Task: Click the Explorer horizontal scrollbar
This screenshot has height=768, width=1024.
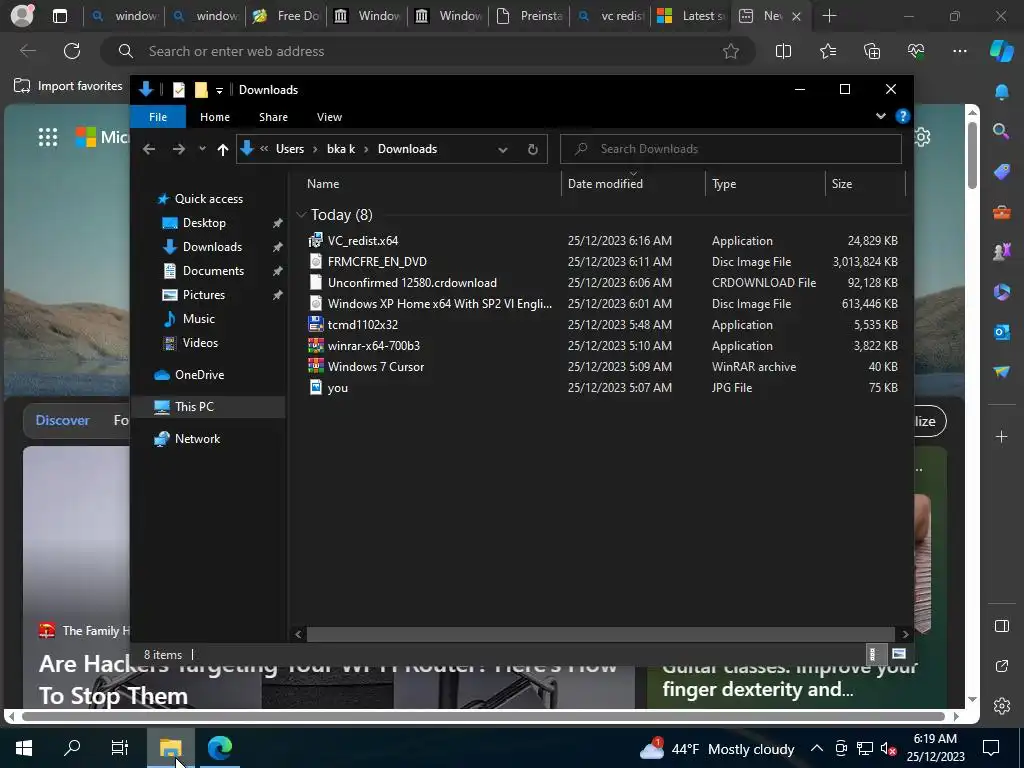Action: tap(600, 634)
